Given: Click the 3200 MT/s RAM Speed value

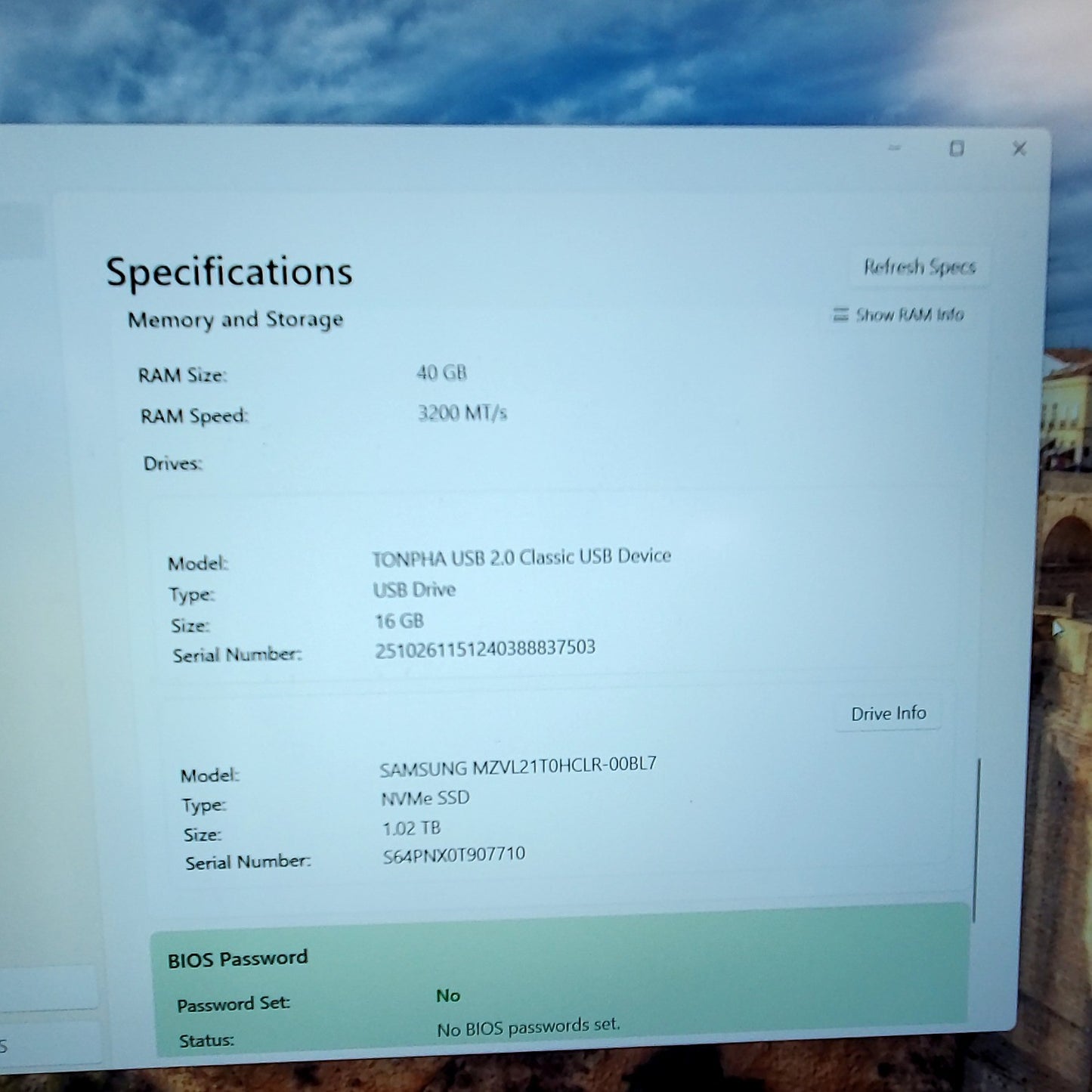Looking at the screenshot, I should click(x=462, y=413).
